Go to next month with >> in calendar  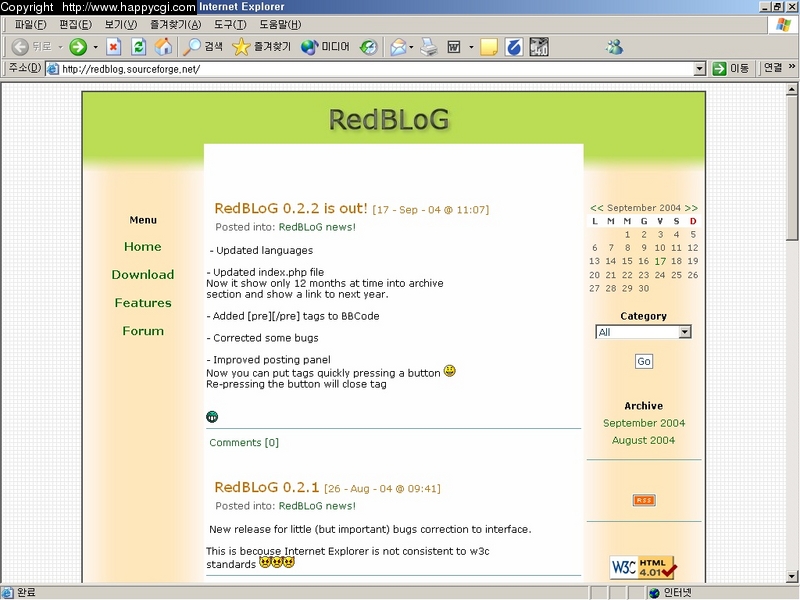point(691,208)
